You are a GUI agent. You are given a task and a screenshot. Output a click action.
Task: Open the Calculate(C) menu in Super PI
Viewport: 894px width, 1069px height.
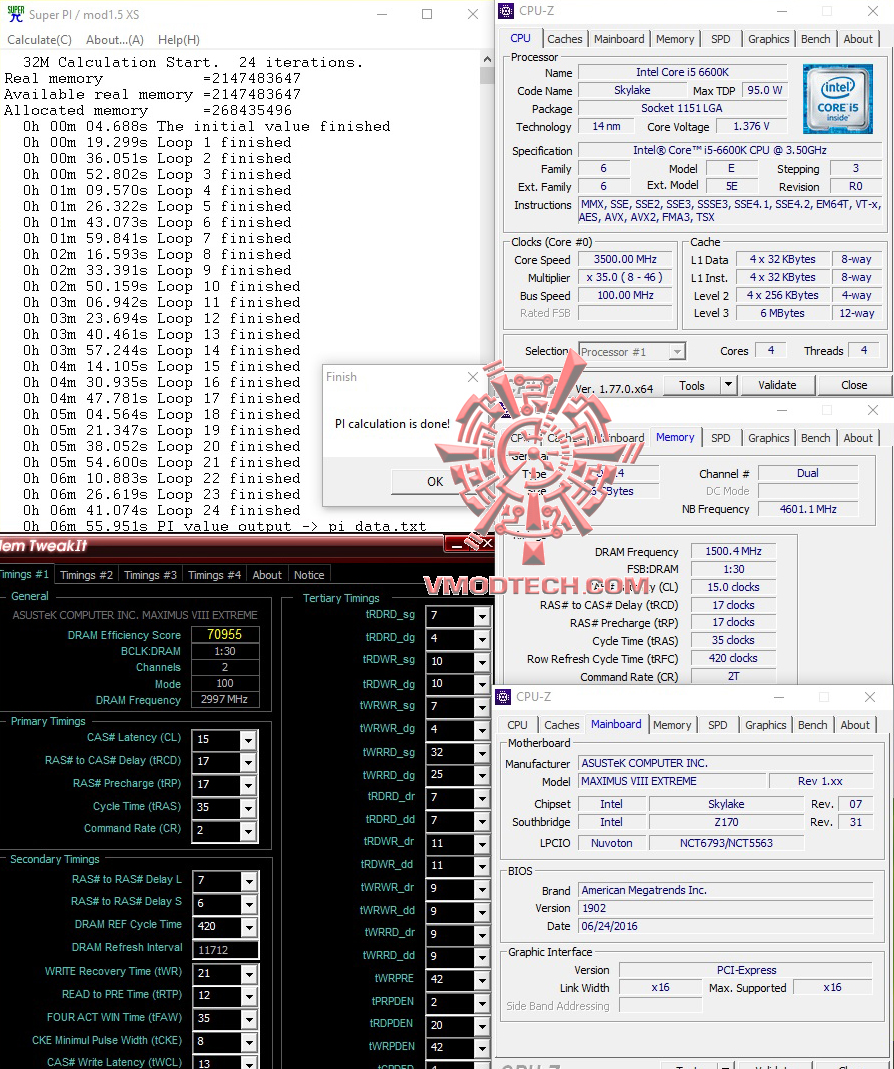coord(40,40)
